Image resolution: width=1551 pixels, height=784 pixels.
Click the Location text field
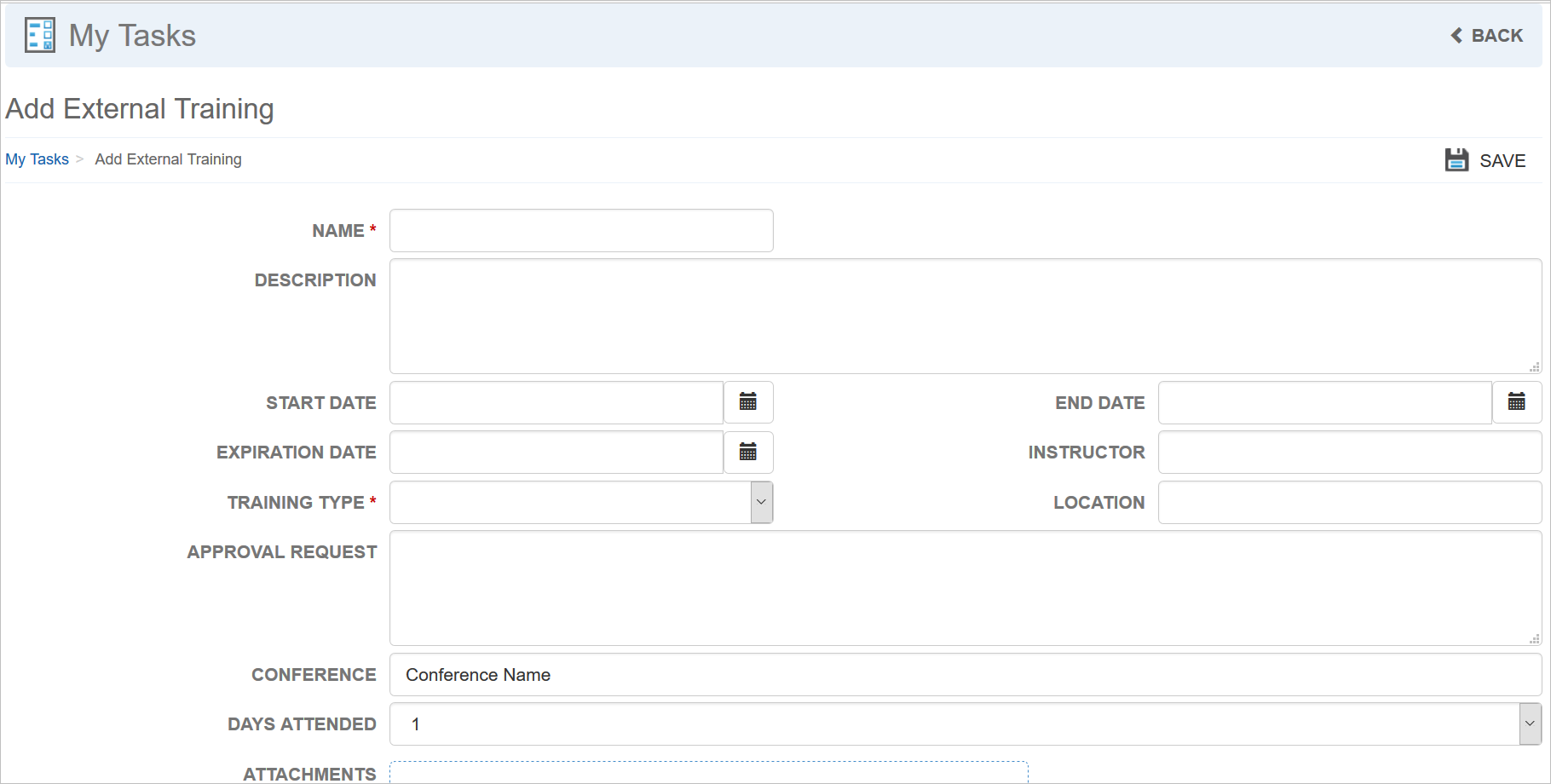[1349, 503]
